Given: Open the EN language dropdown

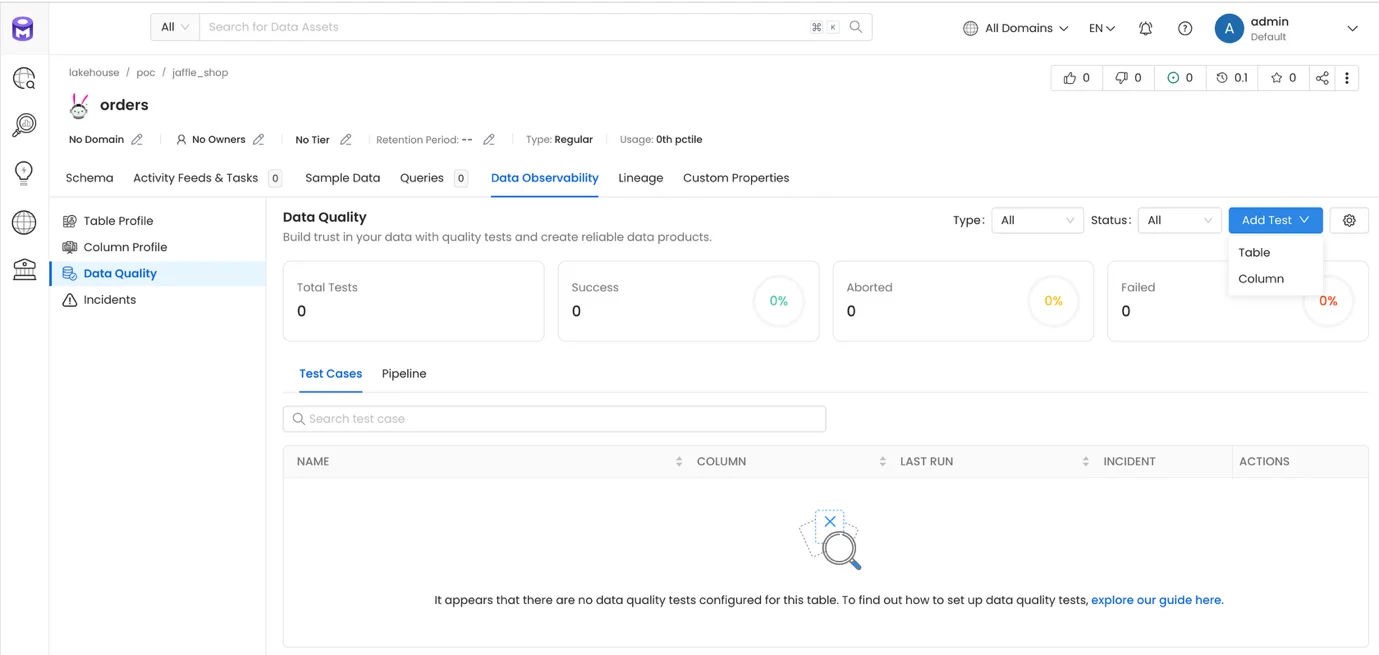Looking at the screenshot, I should [x=1101, y=28].
